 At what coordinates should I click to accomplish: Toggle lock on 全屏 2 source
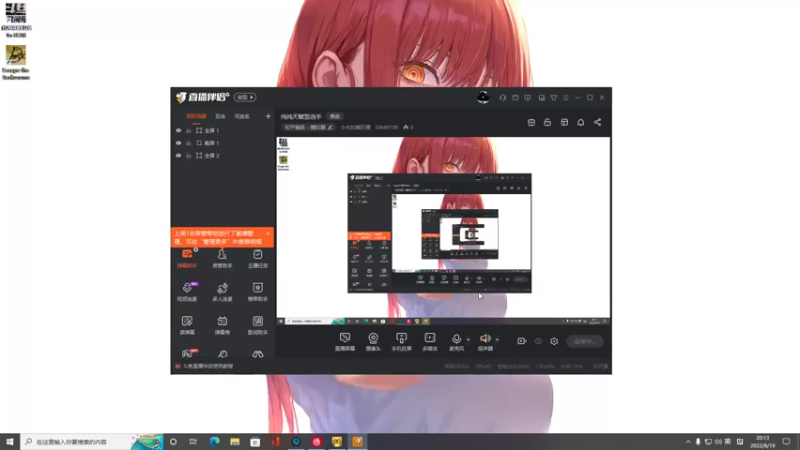coord(188,156)
